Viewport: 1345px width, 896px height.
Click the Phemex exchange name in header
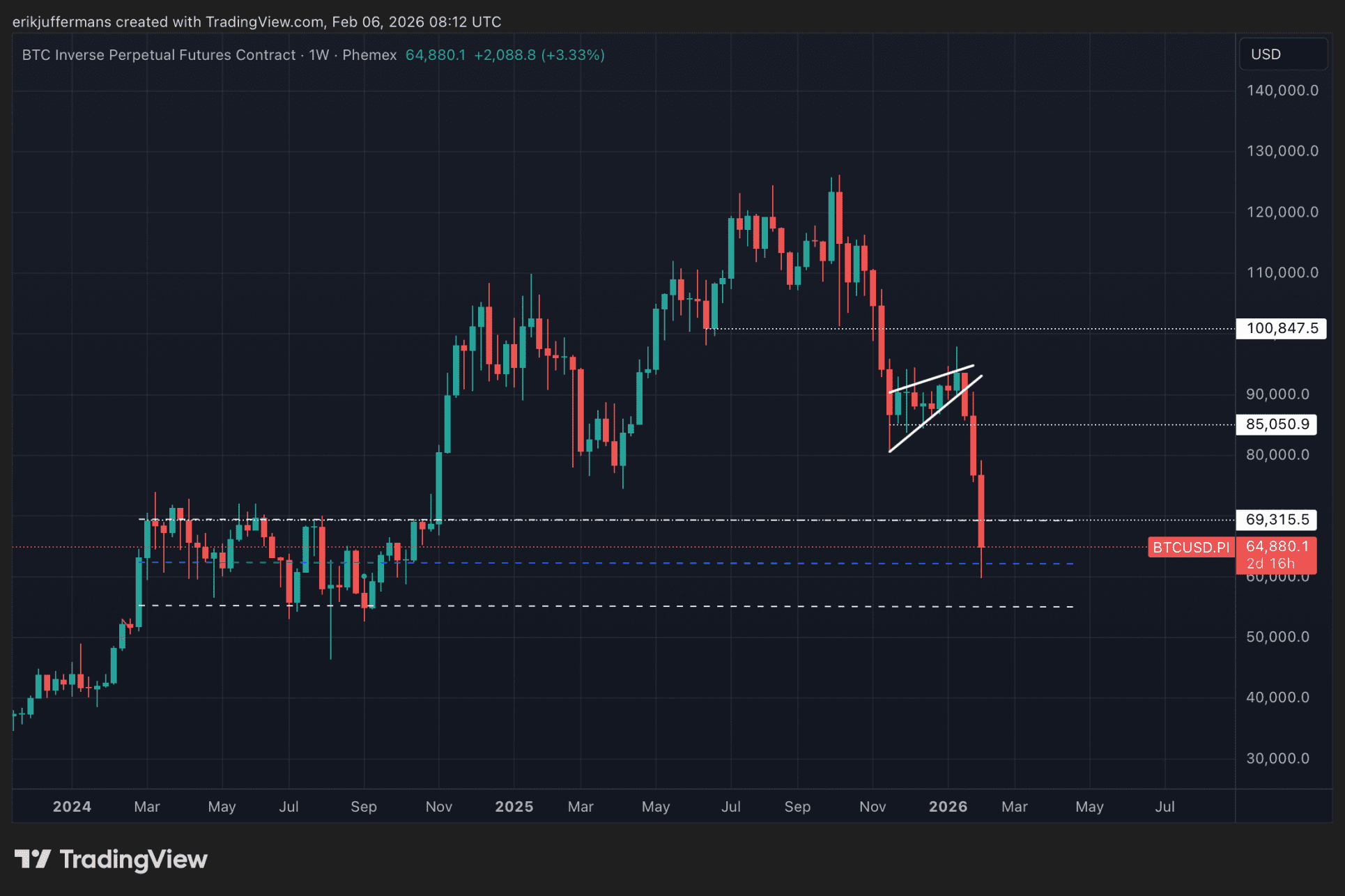(369, 55)
